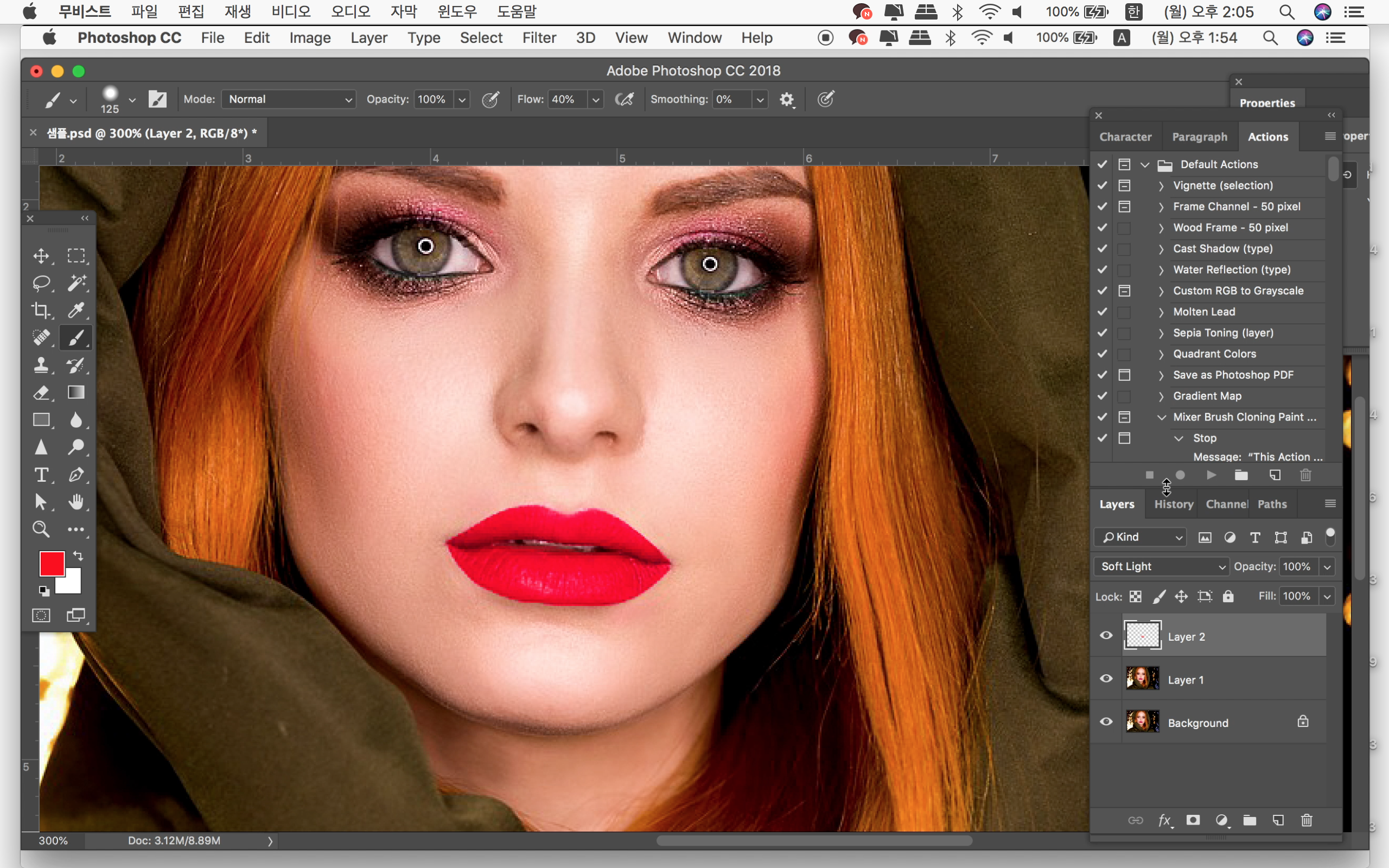
Task: Select the Pen tool
Action: pyautogui.click(x=77, y=475)
